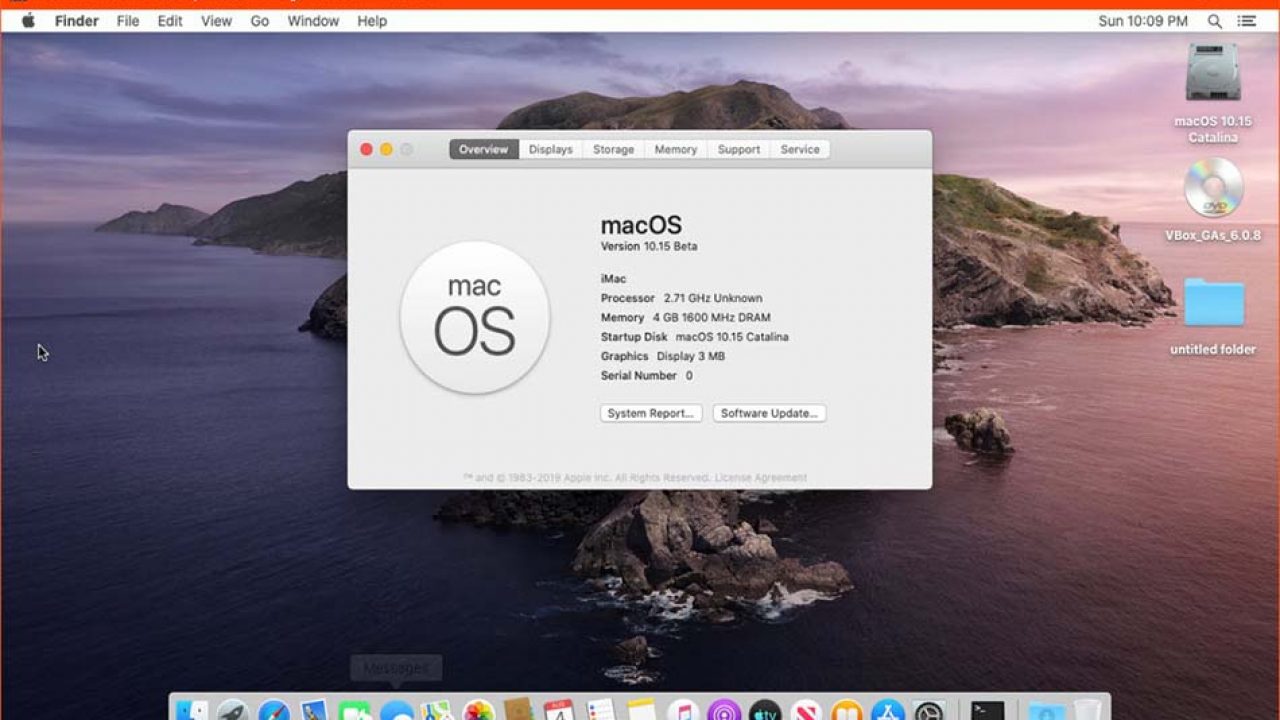The height and width of the screenshot is (720, 1280).
Task: Launch App Store from the Dock
Action: click(x=888, y=711)
